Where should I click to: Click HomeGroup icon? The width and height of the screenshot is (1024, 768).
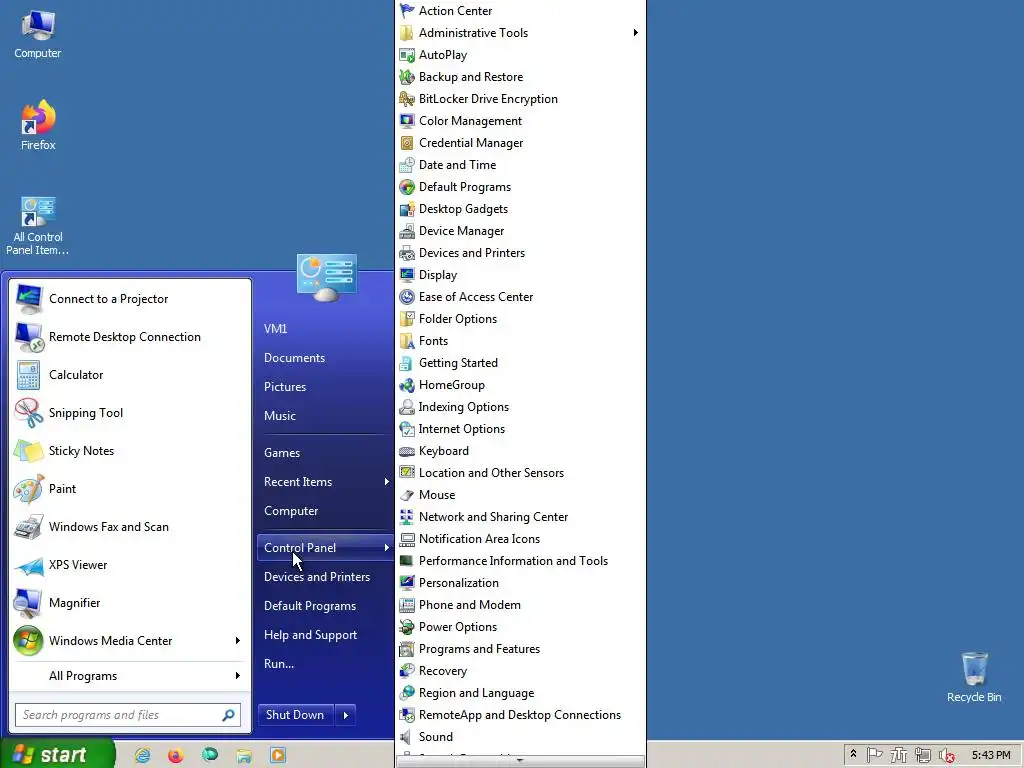click(x=407, y=385)
